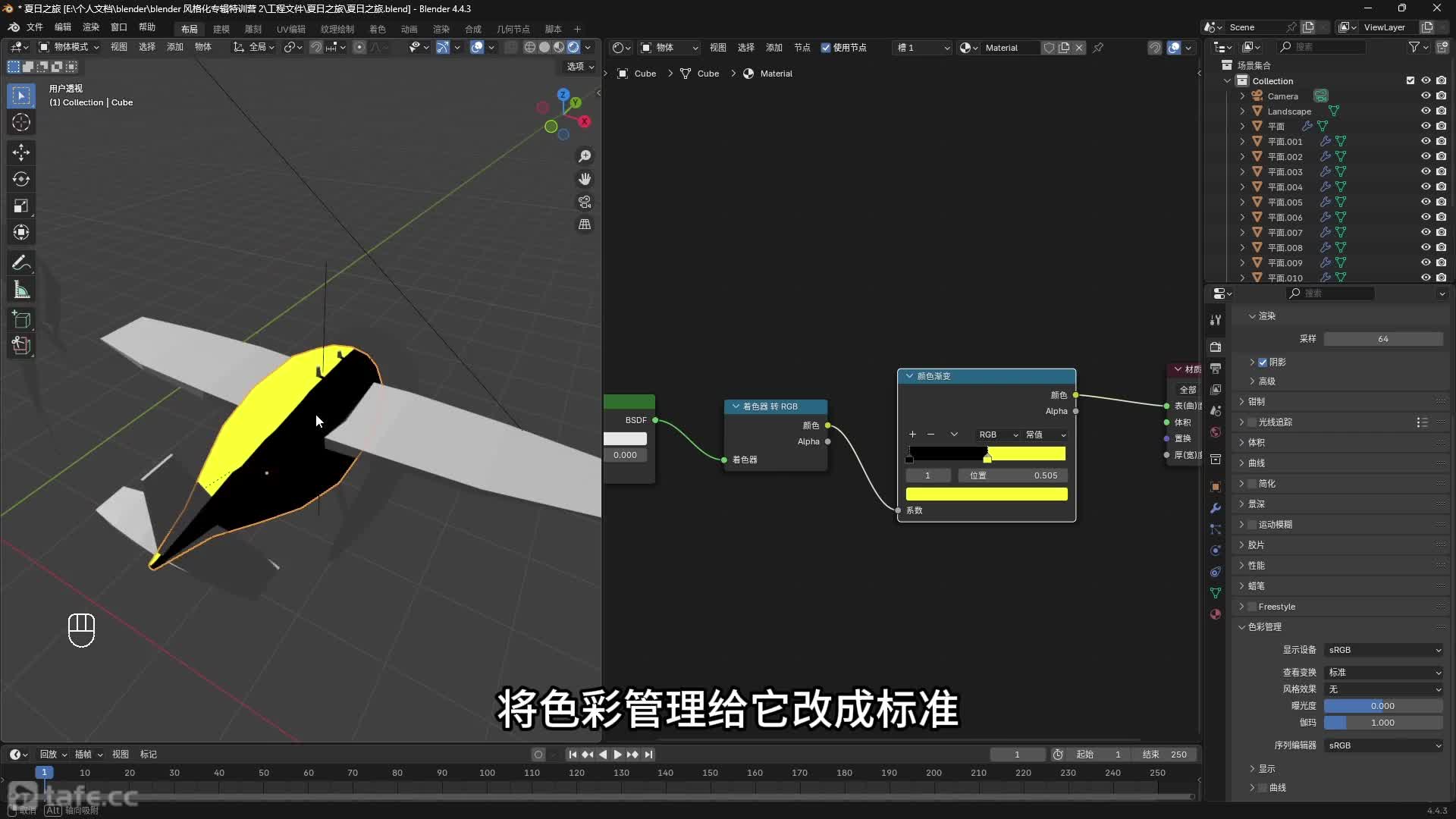Viewport: 1456px width, 819px height.
Task: Select the Transform tool
Action: [21, 232]
